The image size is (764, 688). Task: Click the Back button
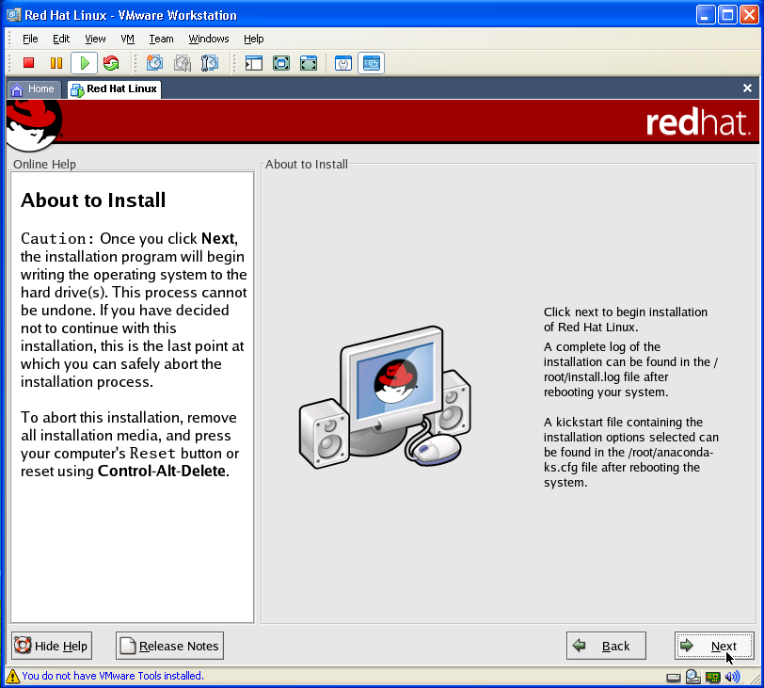(605, 646)
